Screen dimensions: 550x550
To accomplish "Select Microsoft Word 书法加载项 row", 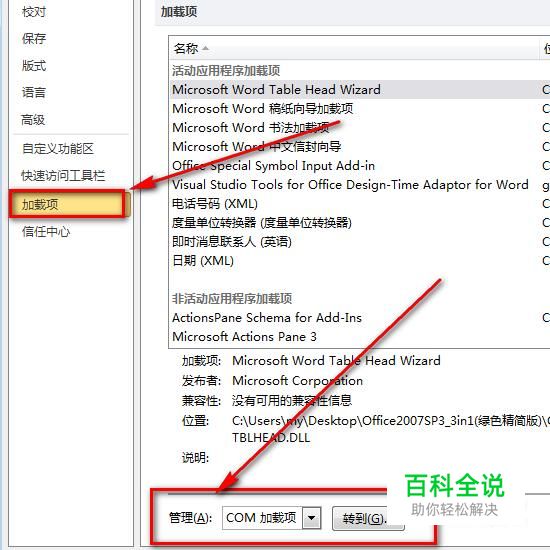I will (x=359, y=127).
